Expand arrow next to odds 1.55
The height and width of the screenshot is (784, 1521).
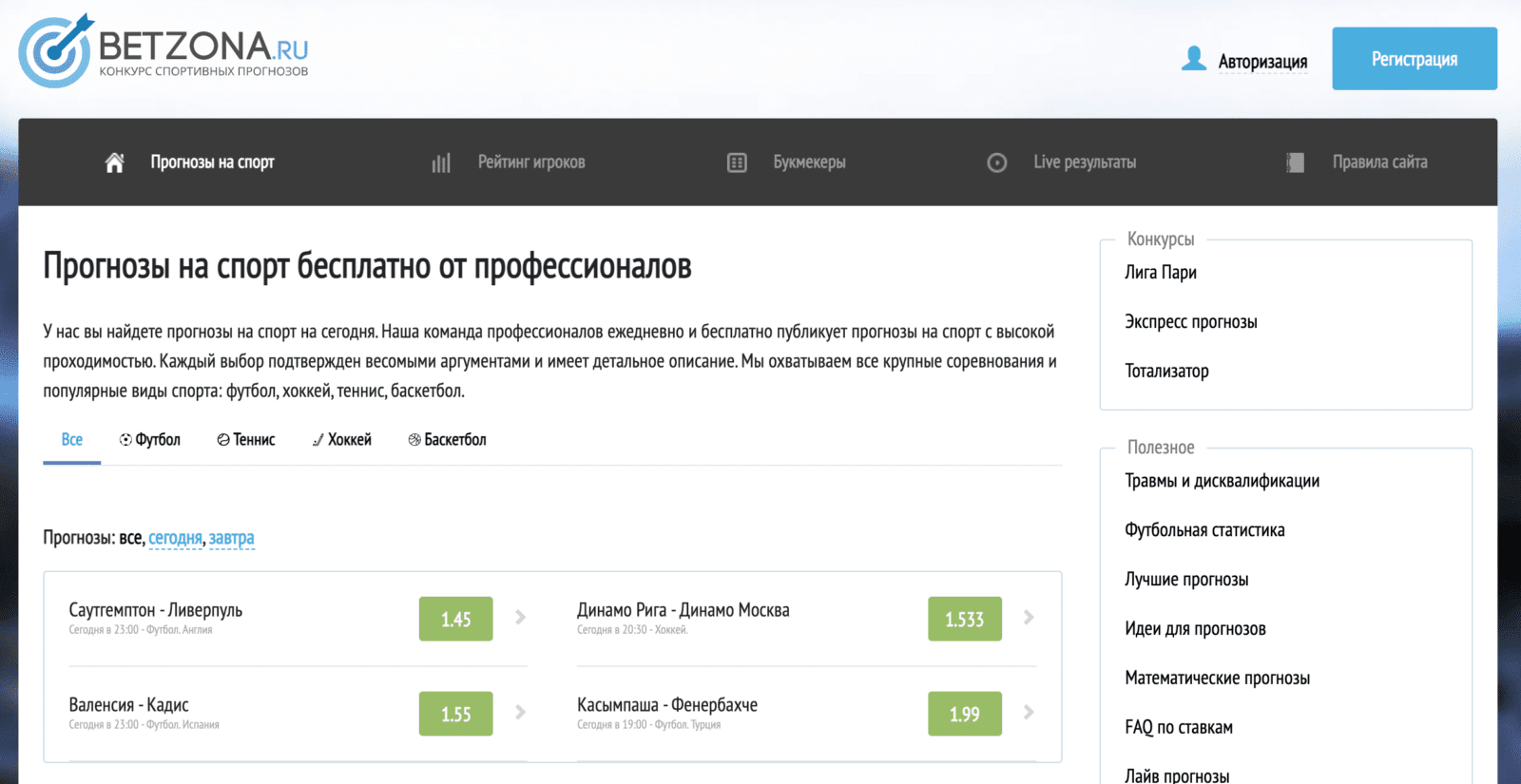click(520, 713)
